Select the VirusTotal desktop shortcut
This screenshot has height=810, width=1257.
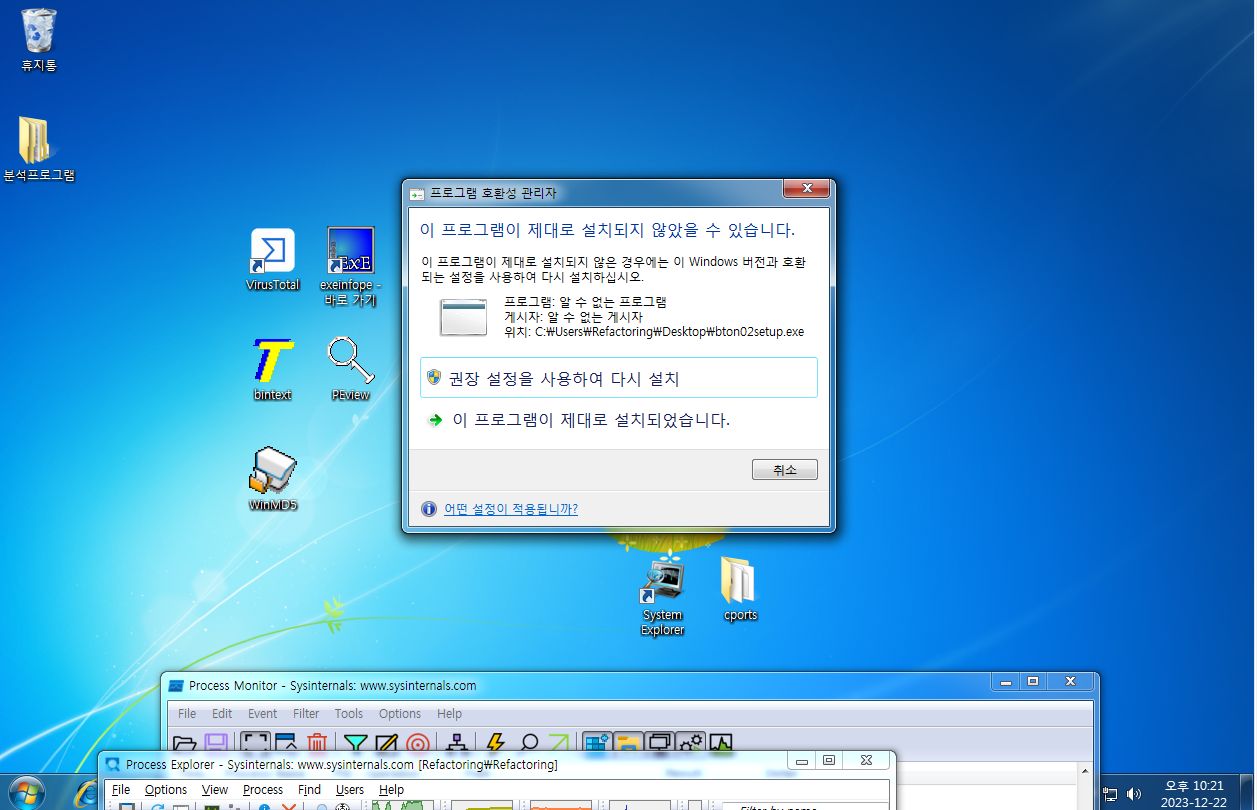point(273,259)
